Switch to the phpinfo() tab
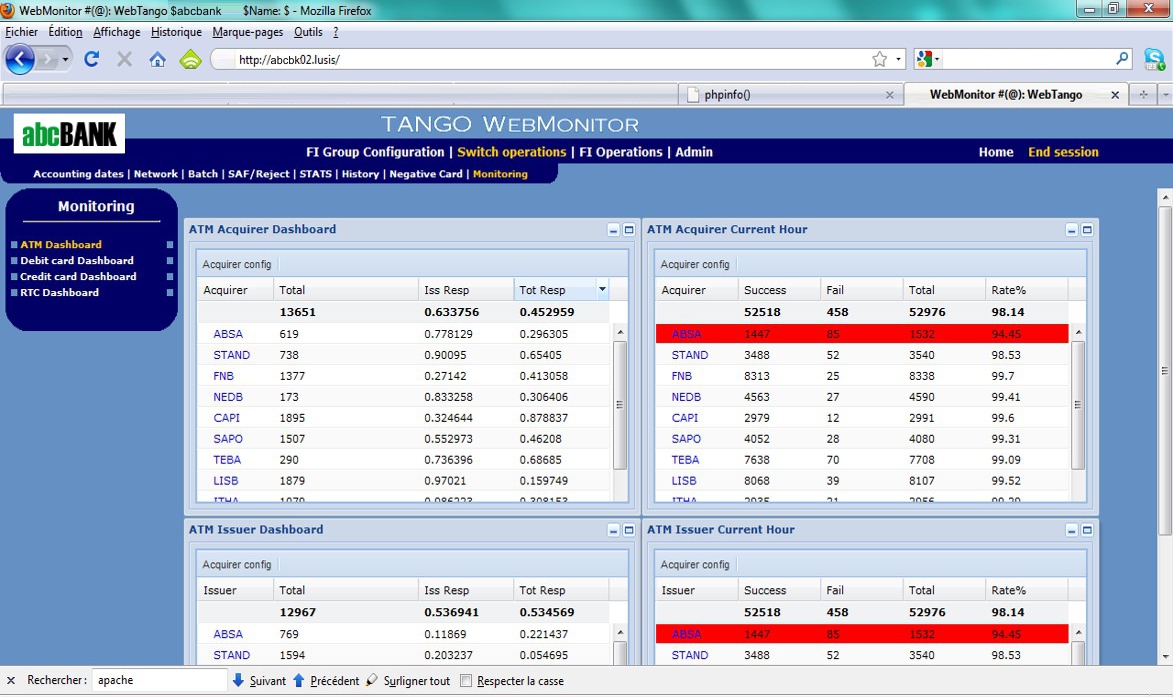The height and width of the screenshot is (697, 1173). point(727,95)
